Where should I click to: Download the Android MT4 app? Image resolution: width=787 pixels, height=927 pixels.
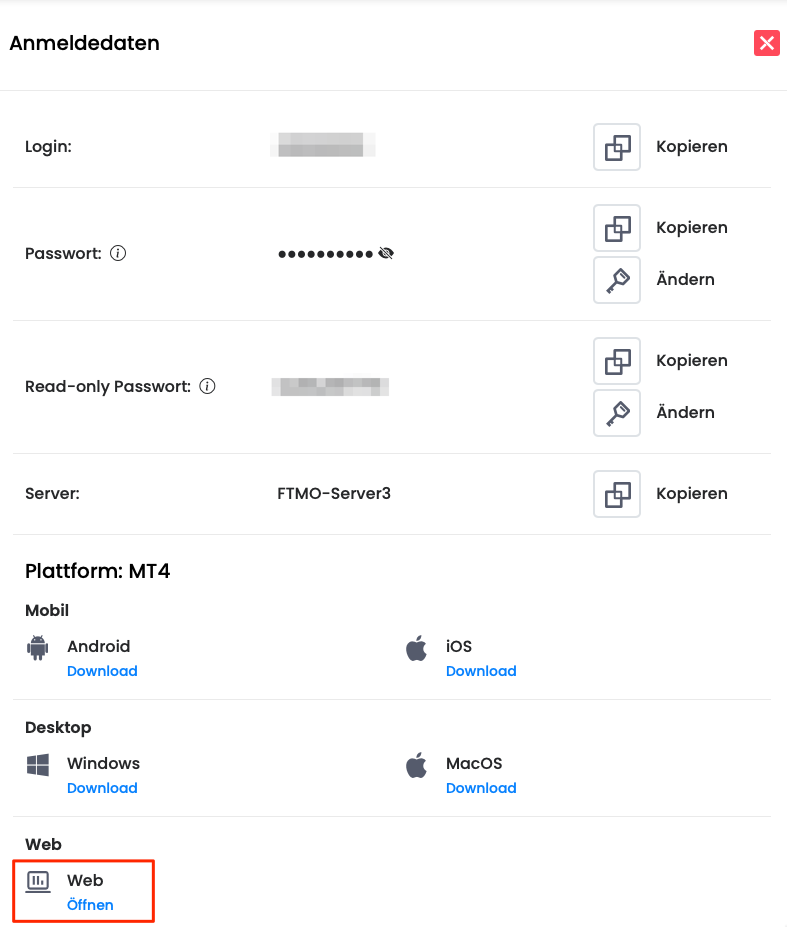click(102, 671)
